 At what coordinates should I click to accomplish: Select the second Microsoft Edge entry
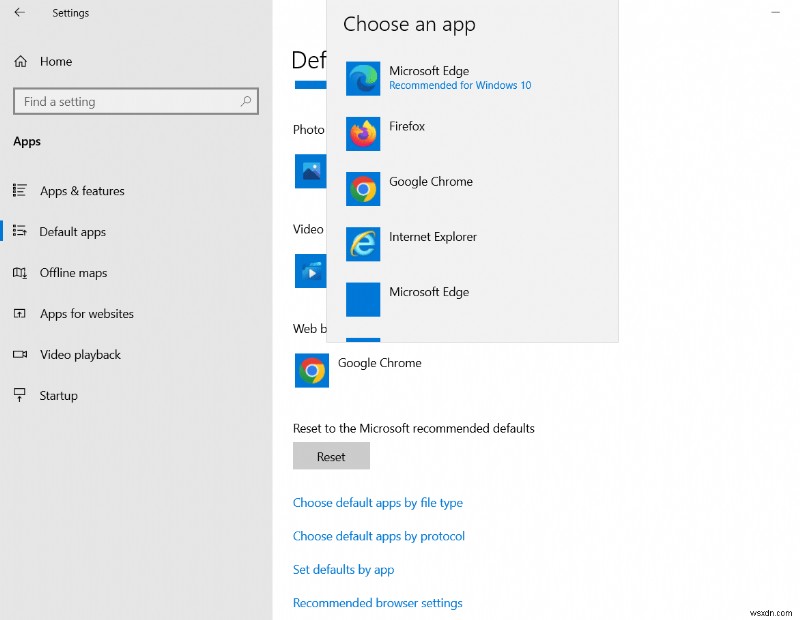point(429,292)
